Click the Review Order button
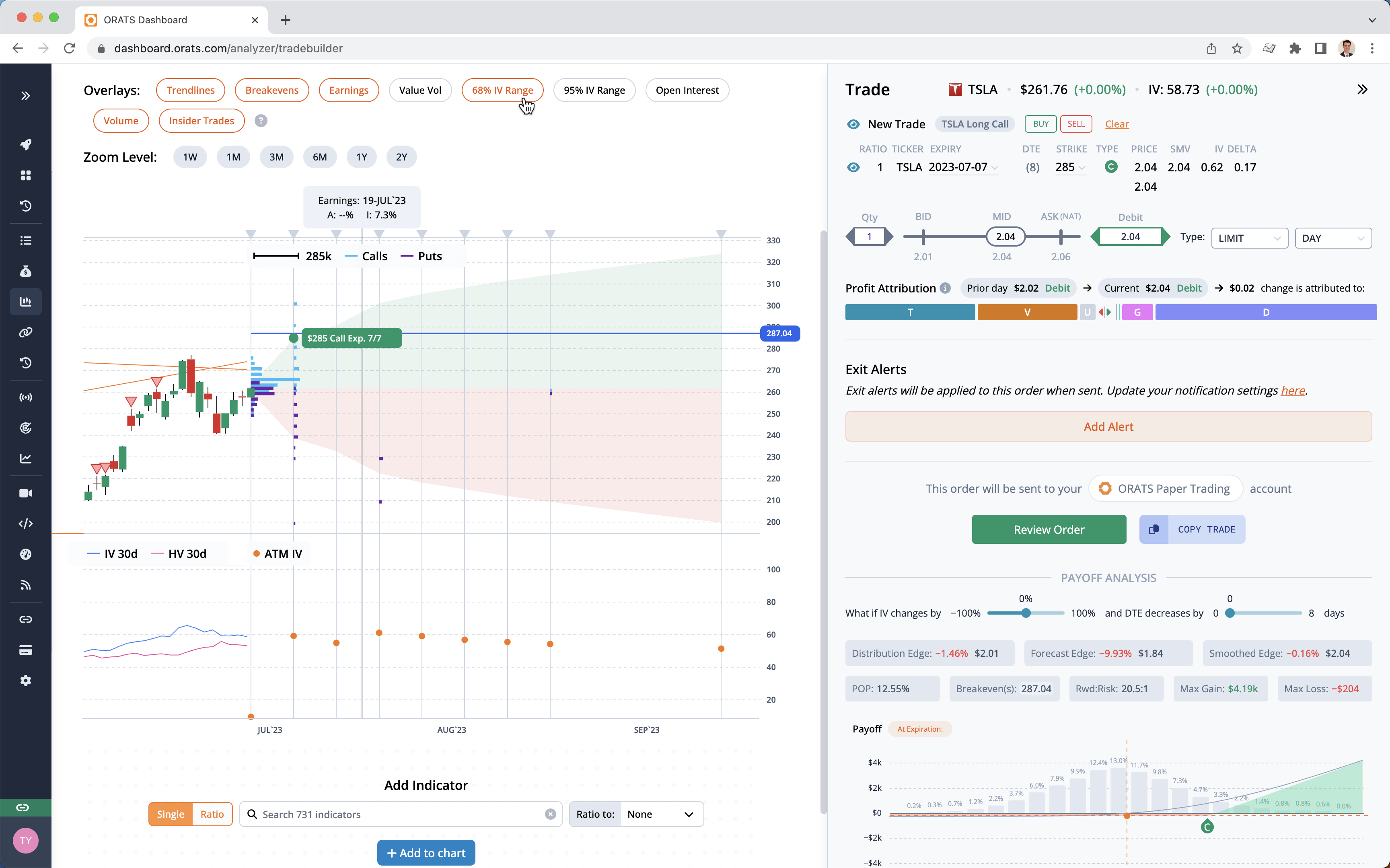 point(1049,529)
